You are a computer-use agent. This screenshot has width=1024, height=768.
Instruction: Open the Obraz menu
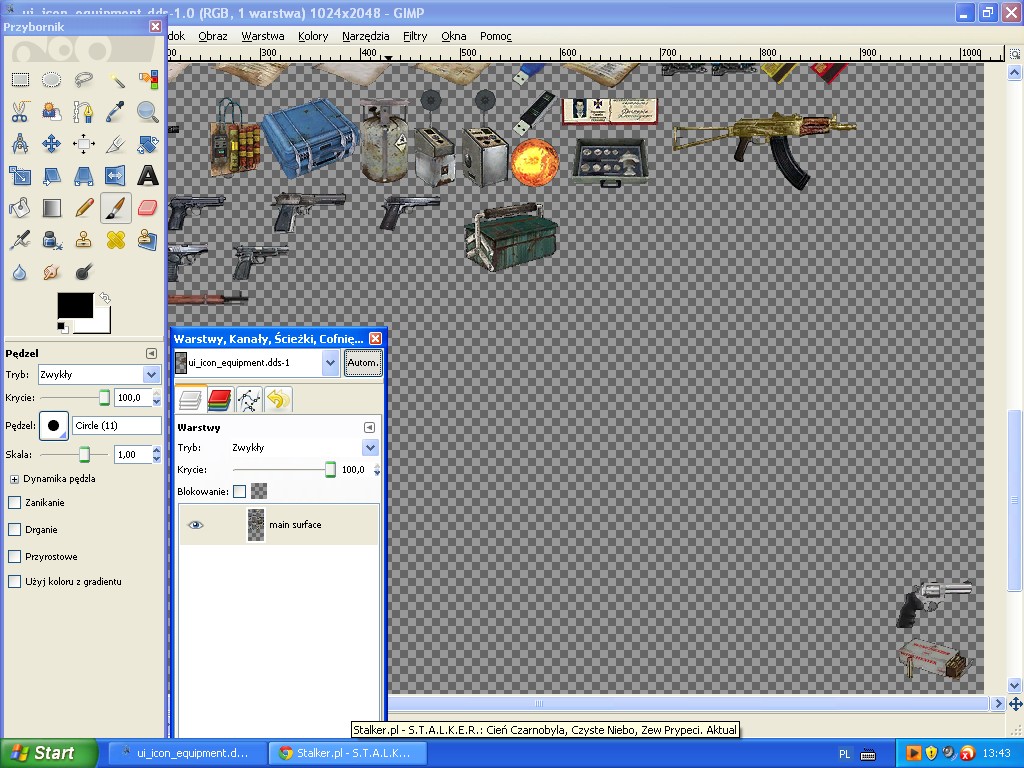(213, 36)
